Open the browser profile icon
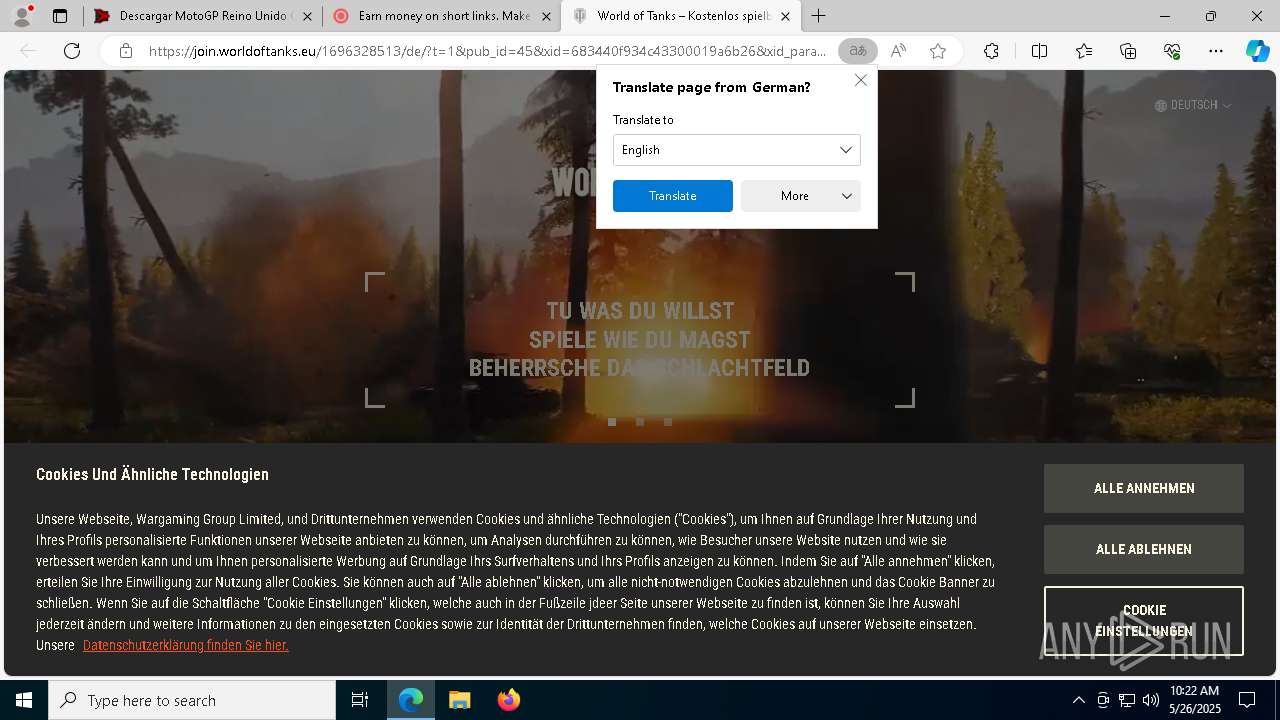The image size is (1280, 720). (x=21, y=16)
